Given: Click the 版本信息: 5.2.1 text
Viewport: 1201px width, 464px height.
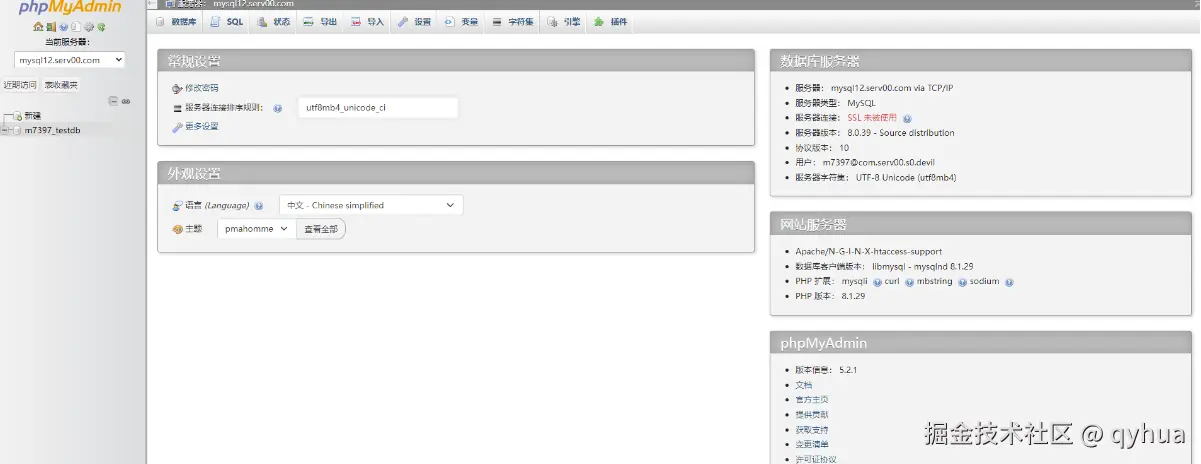Looking at the screenshot, I should point(826,369).
